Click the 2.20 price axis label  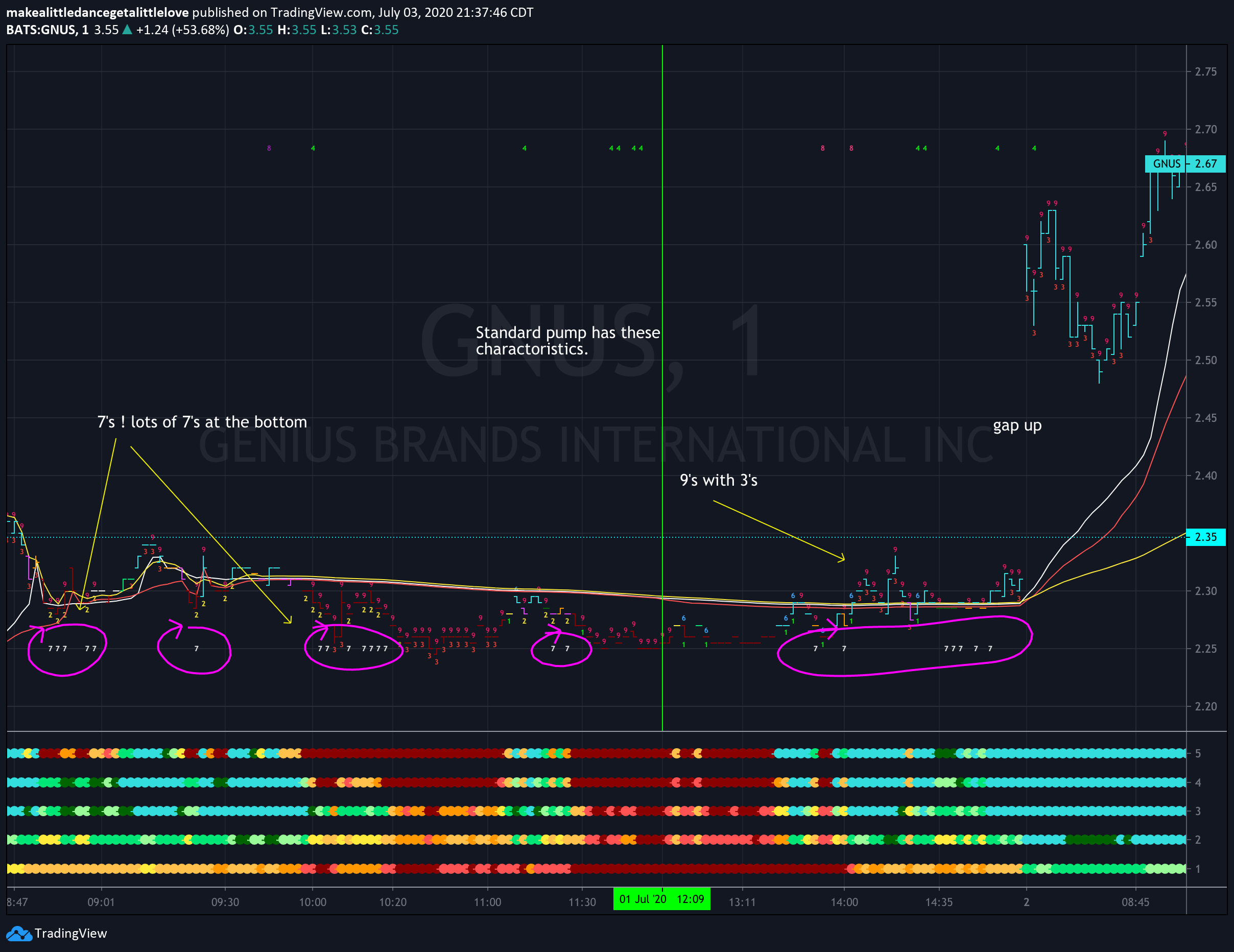coord(1206,706)
